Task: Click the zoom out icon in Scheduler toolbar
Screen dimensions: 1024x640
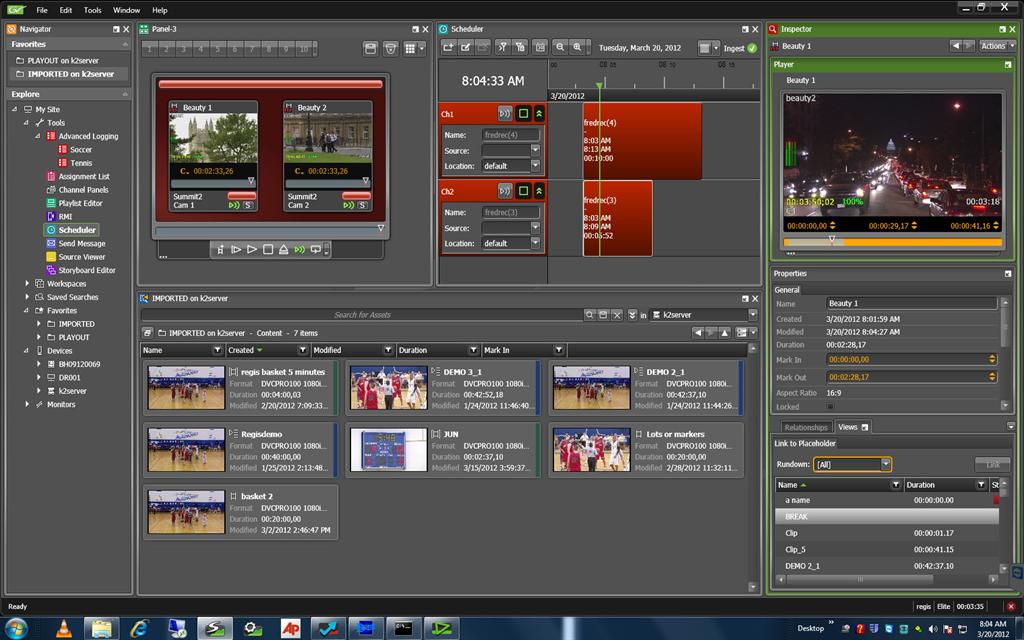Action: pyautogui.click(x=561, y=47)
